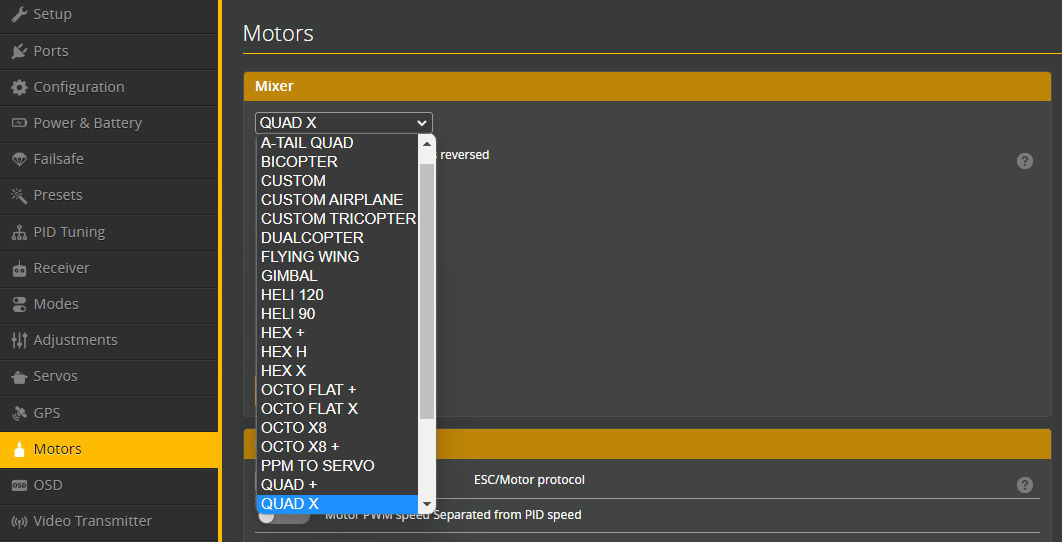
Task: Click the Setup wrench icon
Action: [19, 15]
